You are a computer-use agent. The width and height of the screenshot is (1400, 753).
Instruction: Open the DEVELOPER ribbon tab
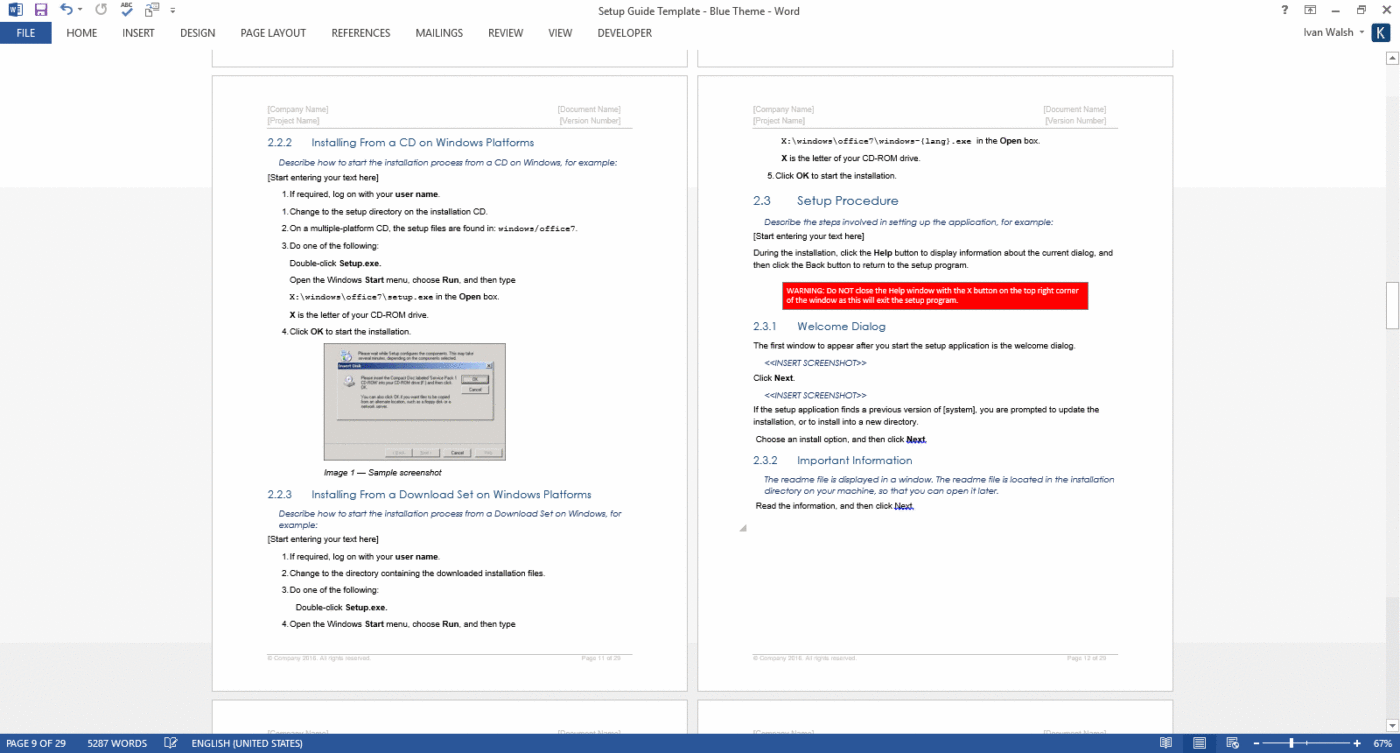pos(624,33)
